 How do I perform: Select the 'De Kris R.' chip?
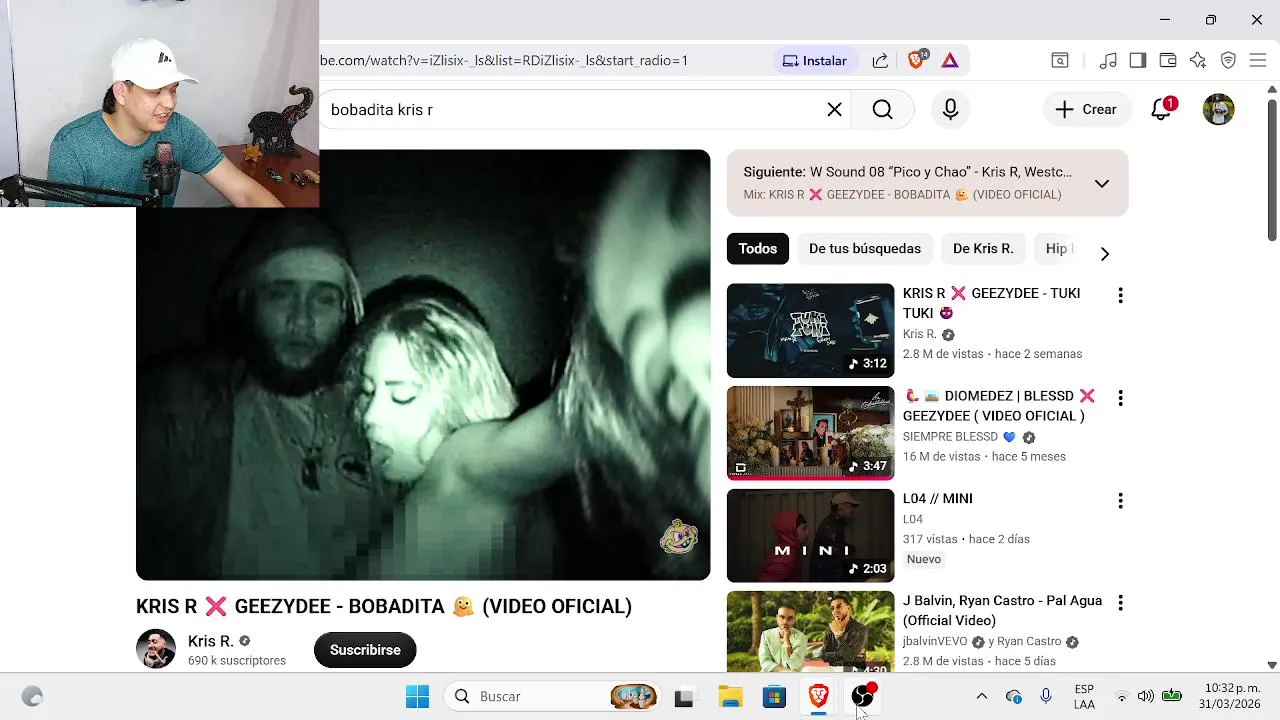coord(983,248)
